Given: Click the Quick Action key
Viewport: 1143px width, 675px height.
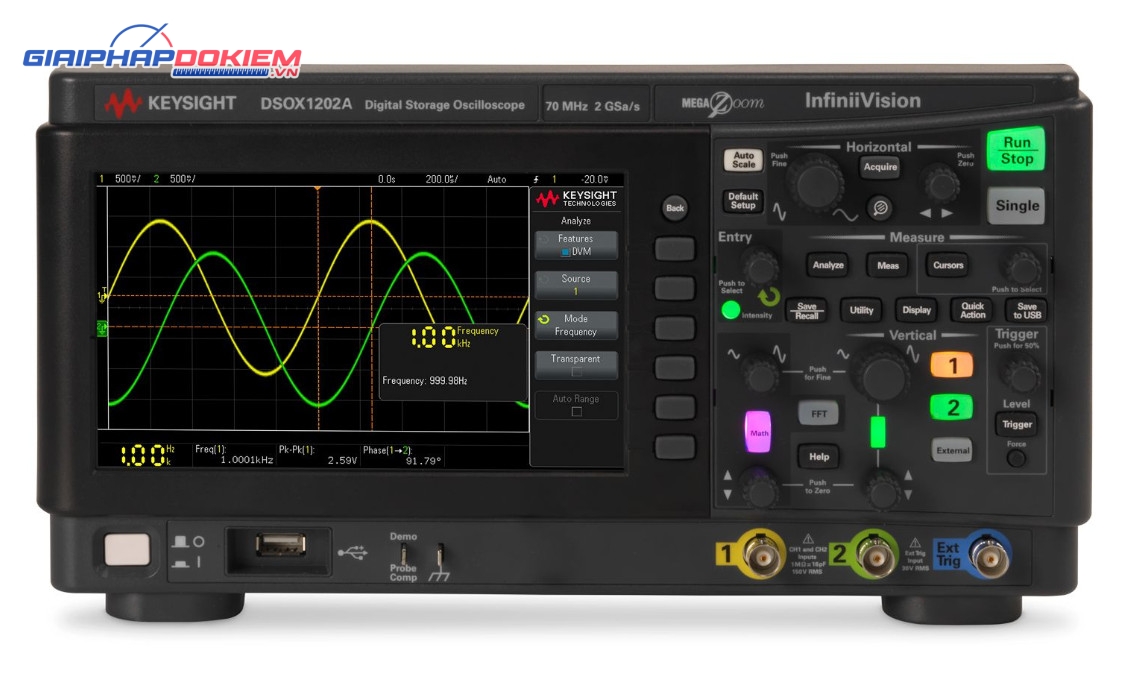Looking at the screenshot, I should click(972, 311).
